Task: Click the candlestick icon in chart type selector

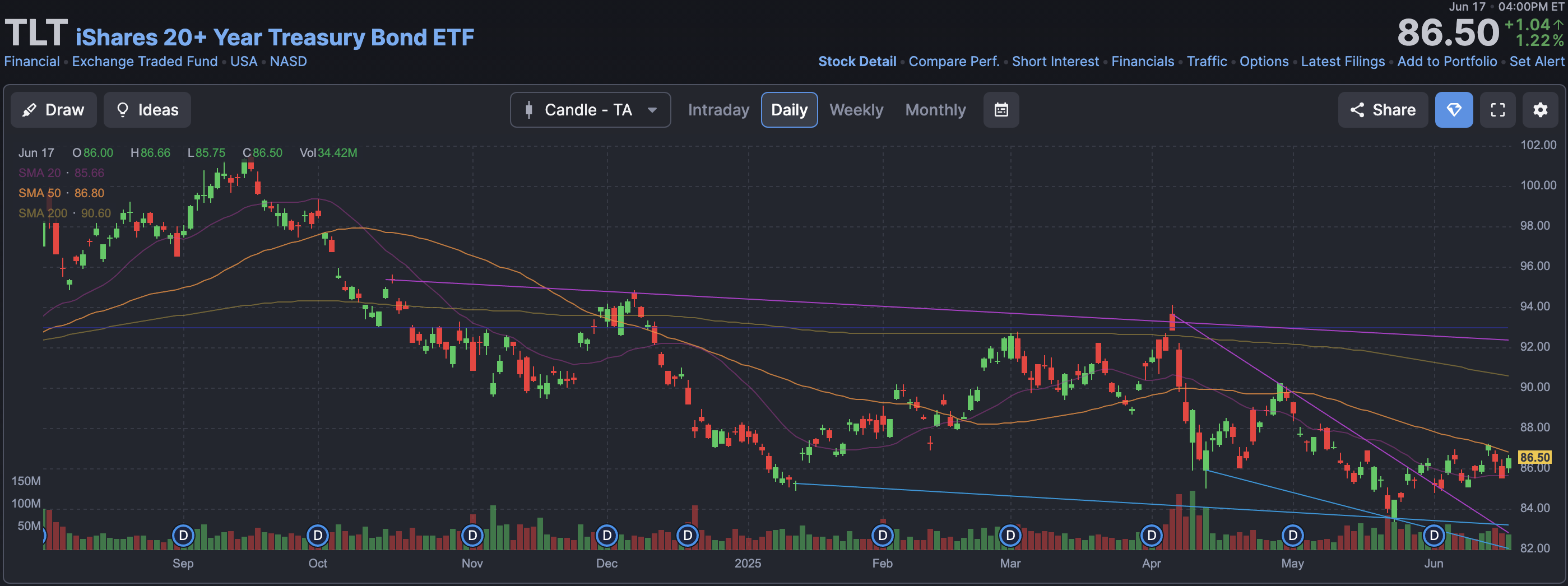Action: click(529, 110)
